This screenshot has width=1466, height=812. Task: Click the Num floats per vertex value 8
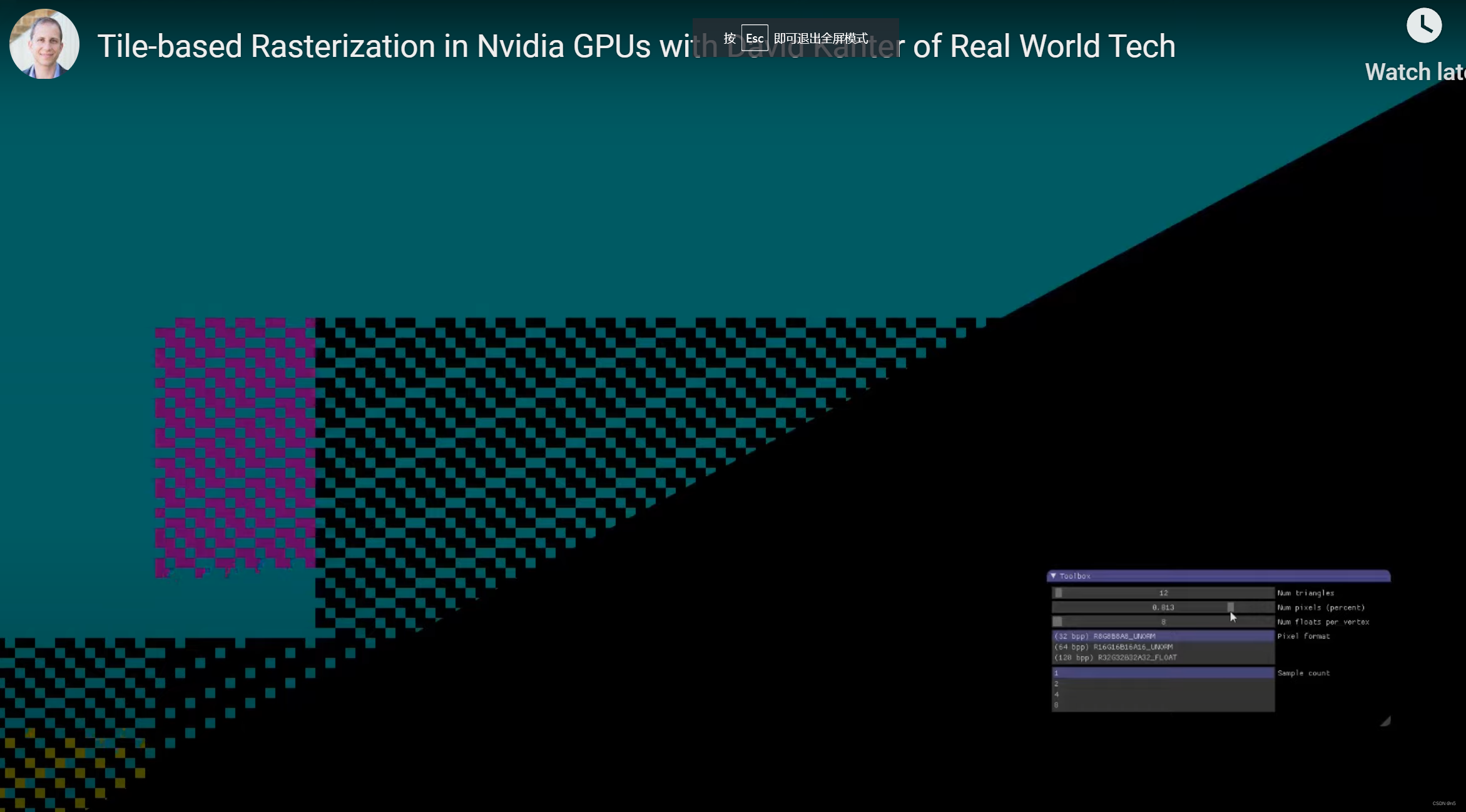(1164, 622)
